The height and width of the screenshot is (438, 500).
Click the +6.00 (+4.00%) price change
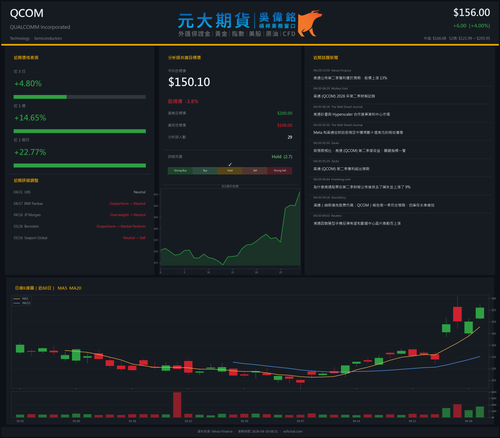point(471,26)
